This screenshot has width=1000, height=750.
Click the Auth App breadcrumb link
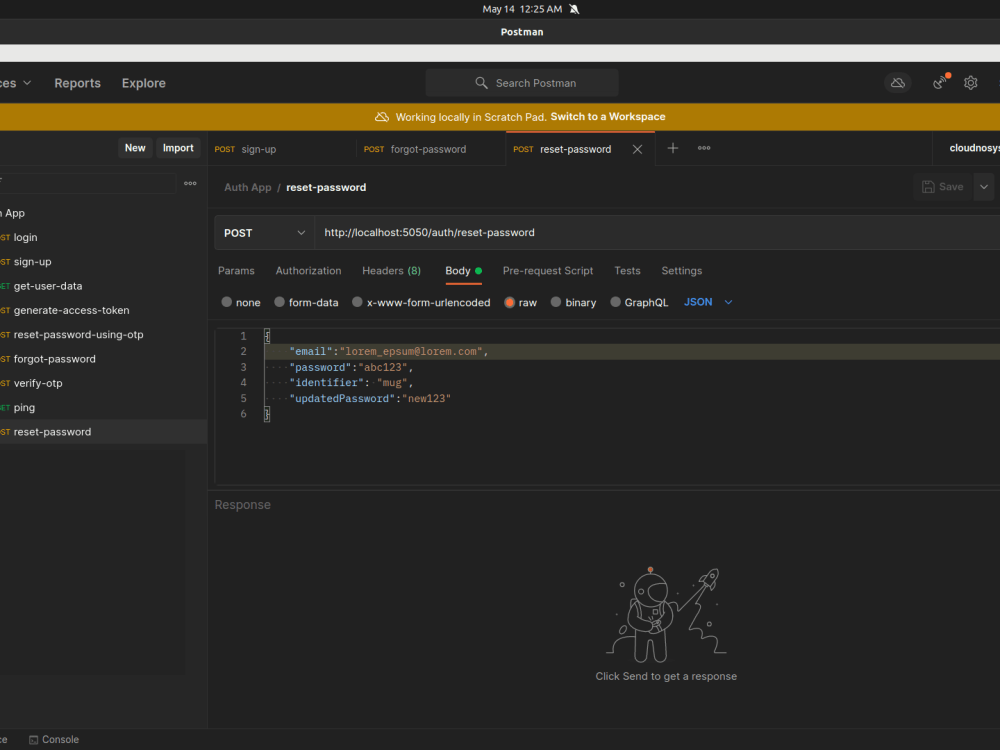247,188
